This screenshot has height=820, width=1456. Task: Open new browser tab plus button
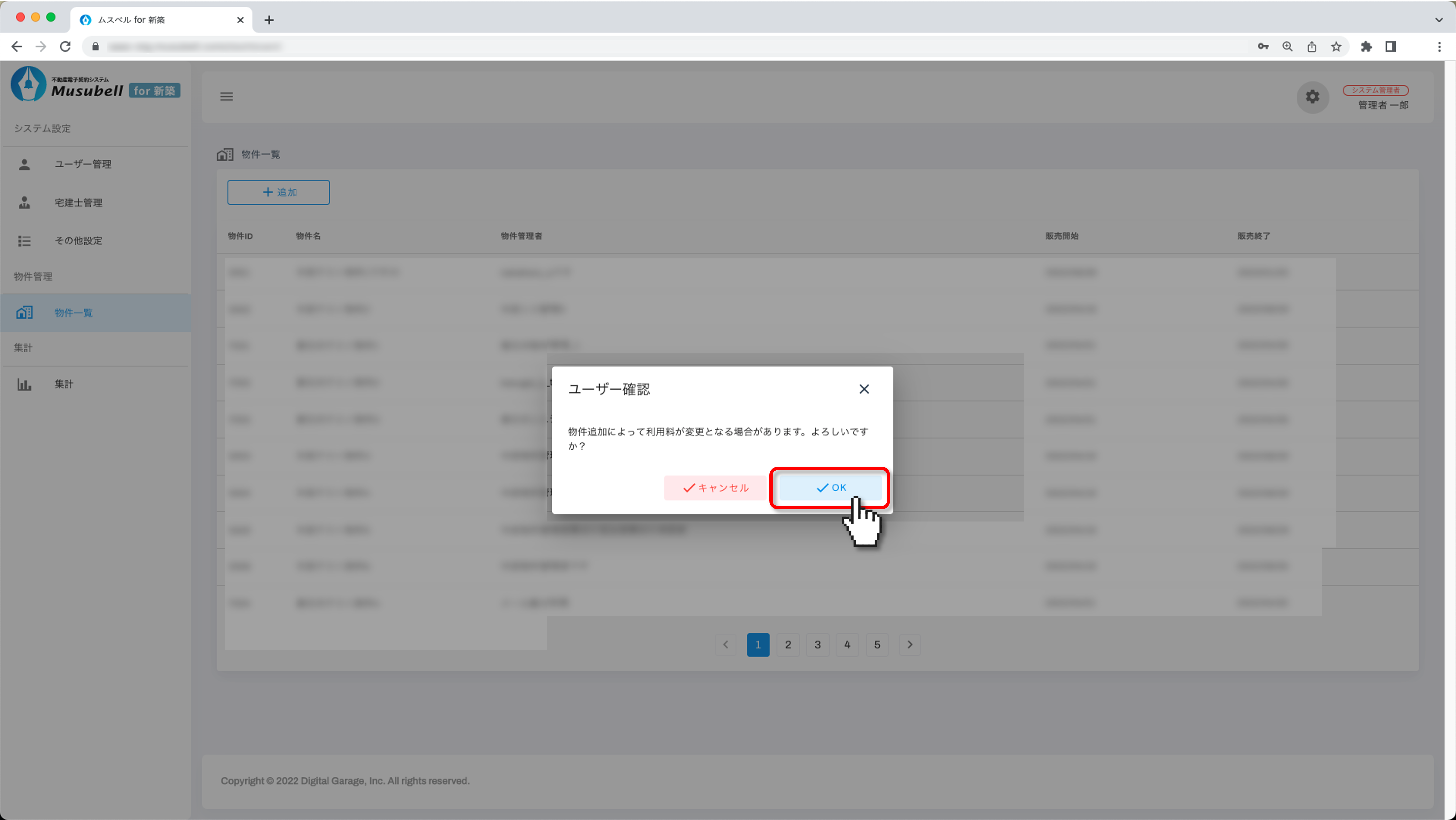269,20
